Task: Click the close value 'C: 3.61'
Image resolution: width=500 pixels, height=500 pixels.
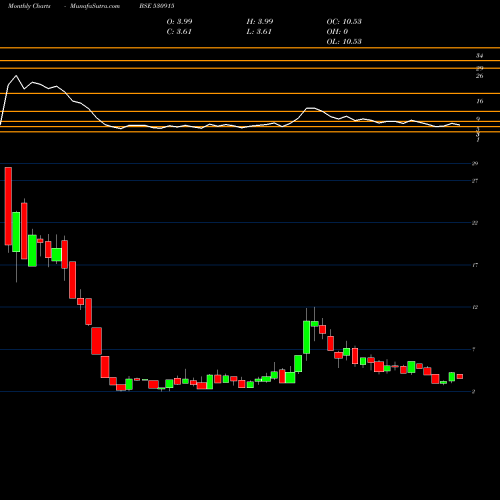Action: [179, 31]
